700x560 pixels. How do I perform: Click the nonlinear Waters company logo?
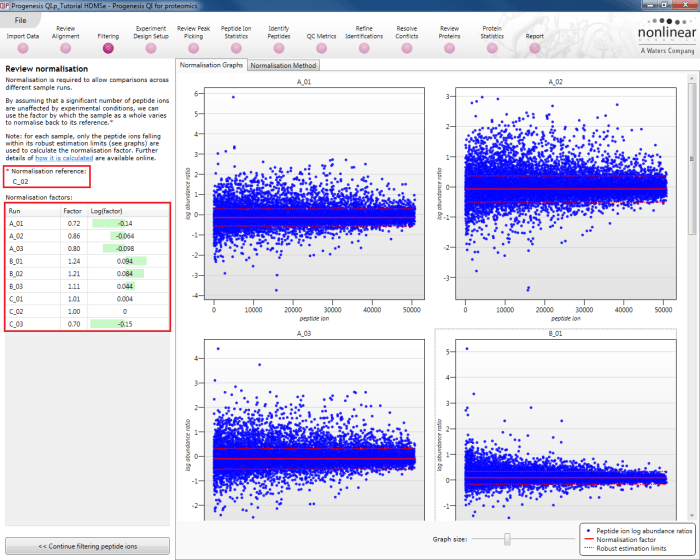[667, 36]
